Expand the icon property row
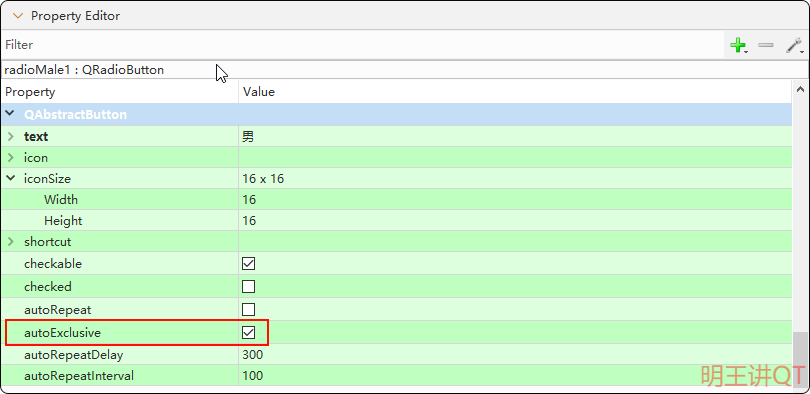This screenshot has height=394, width=810. click(x=10, y=157)
